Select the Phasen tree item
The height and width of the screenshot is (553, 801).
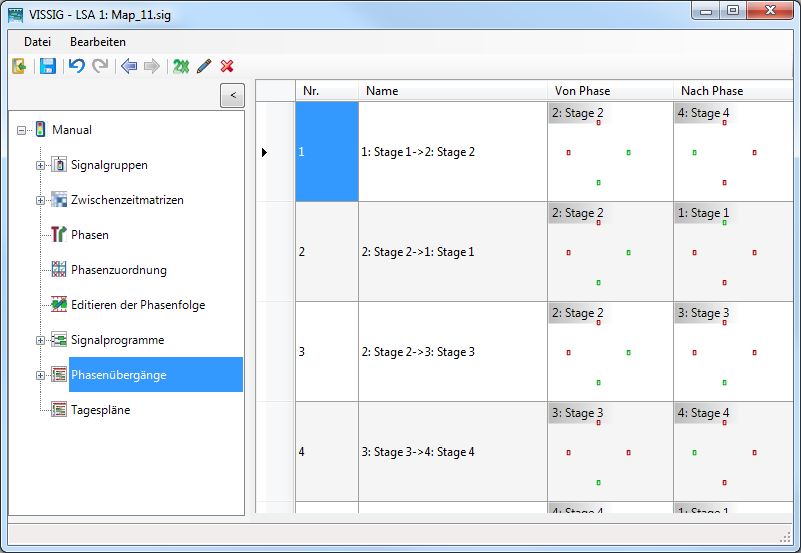90,235
